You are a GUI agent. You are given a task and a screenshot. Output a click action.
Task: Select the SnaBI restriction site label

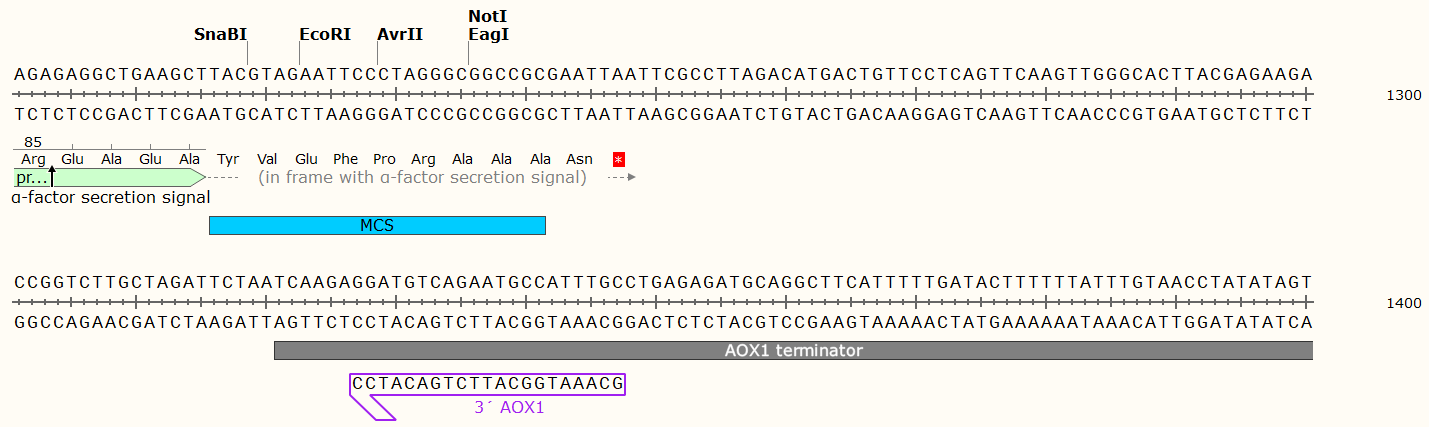[220, 34]
